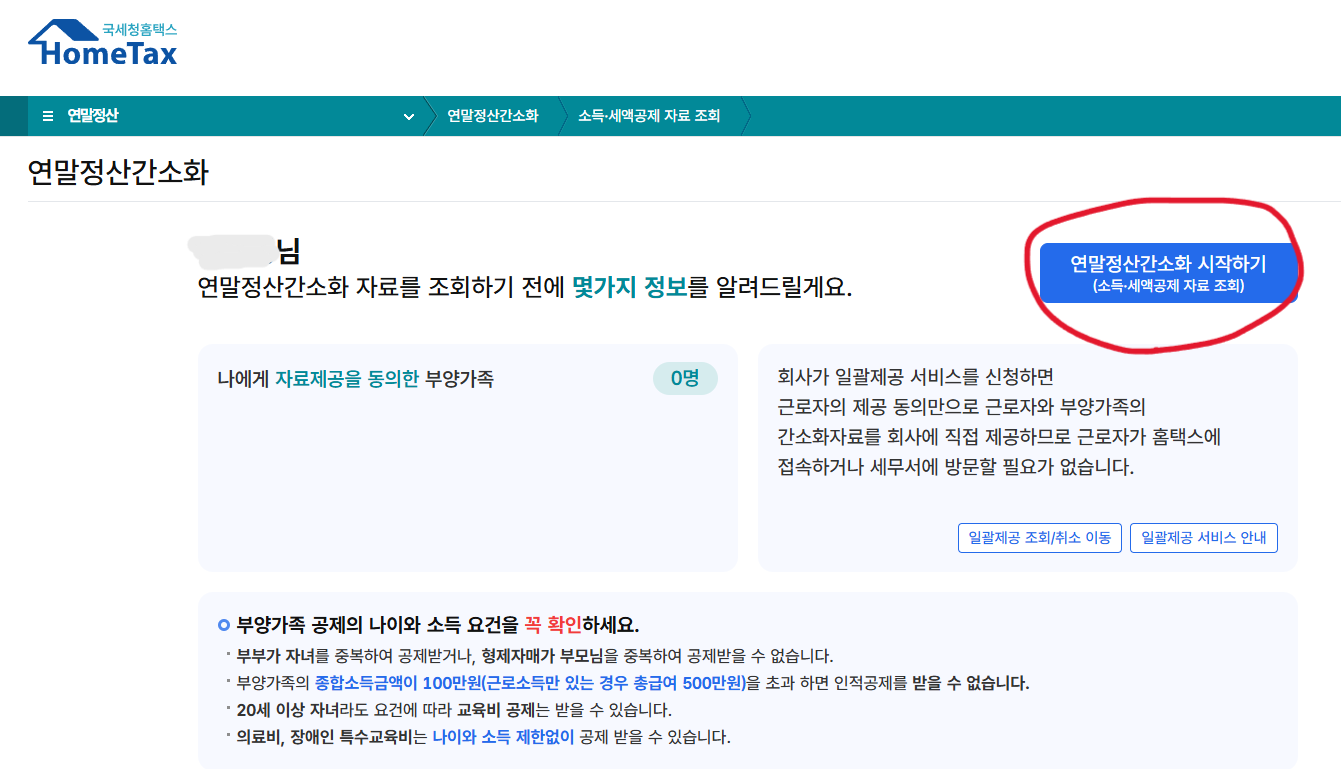View 일괄제공 서비스 안내
Viewport: 1341px width, 769px height.
tap(1203, 537)
